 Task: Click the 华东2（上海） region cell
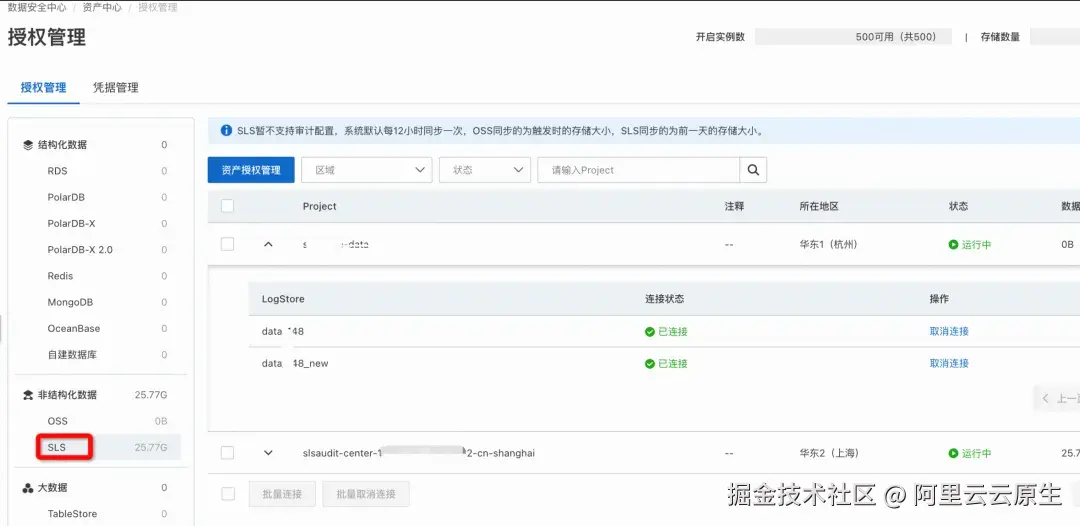(x=829, y=453)
